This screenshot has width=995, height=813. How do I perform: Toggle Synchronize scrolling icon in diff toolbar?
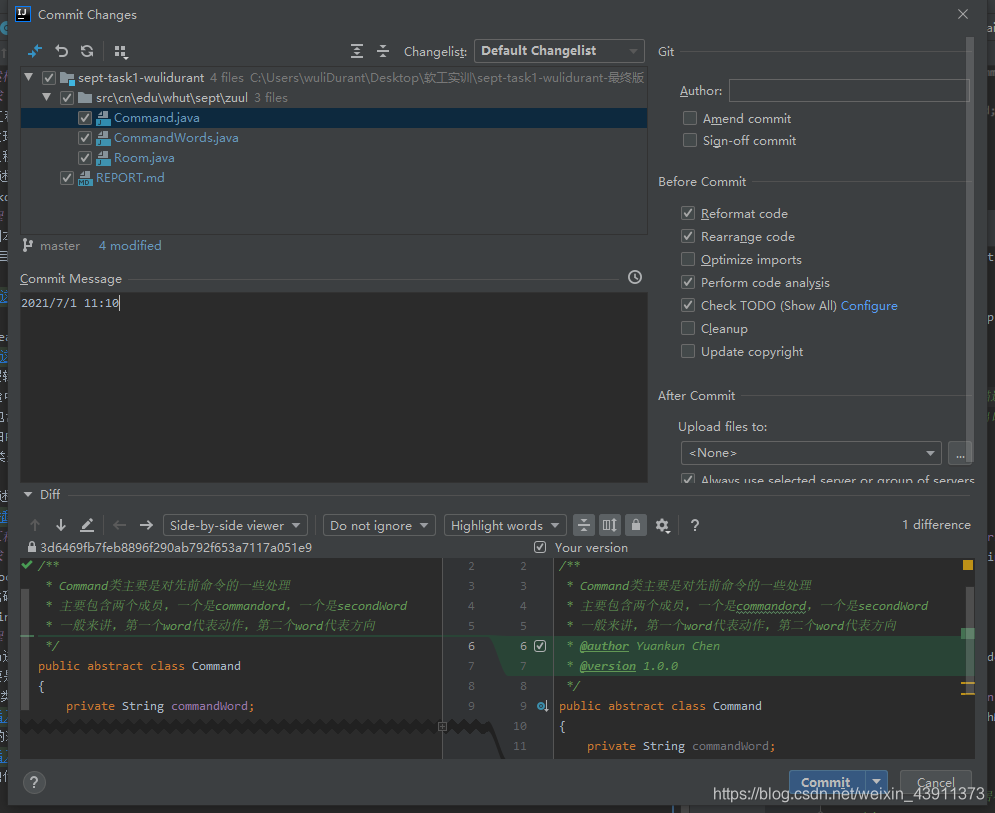point(610,525)
